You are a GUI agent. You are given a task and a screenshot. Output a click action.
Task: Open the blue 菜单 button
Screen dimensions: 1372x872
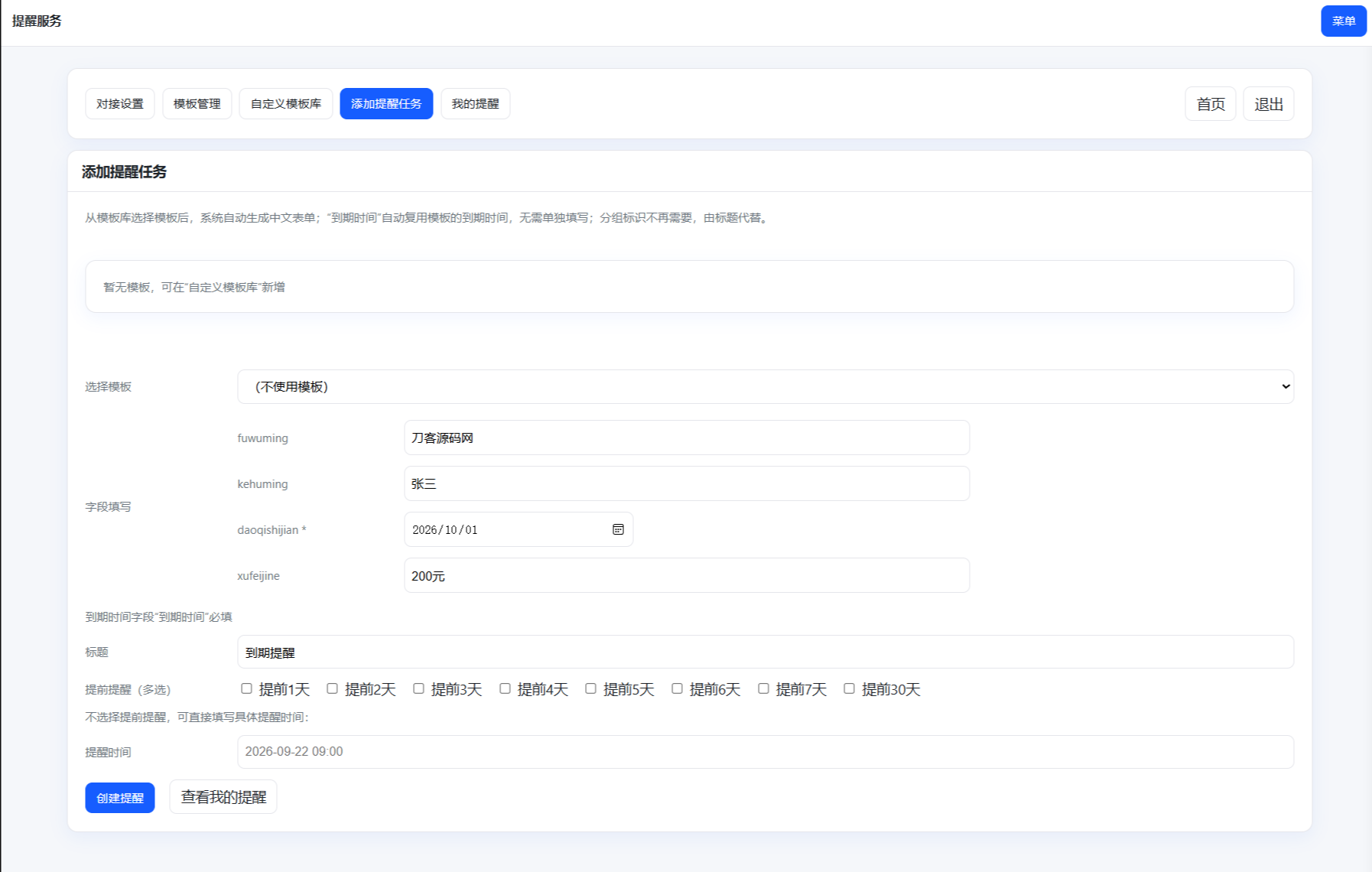click(x=1343, y=21)
